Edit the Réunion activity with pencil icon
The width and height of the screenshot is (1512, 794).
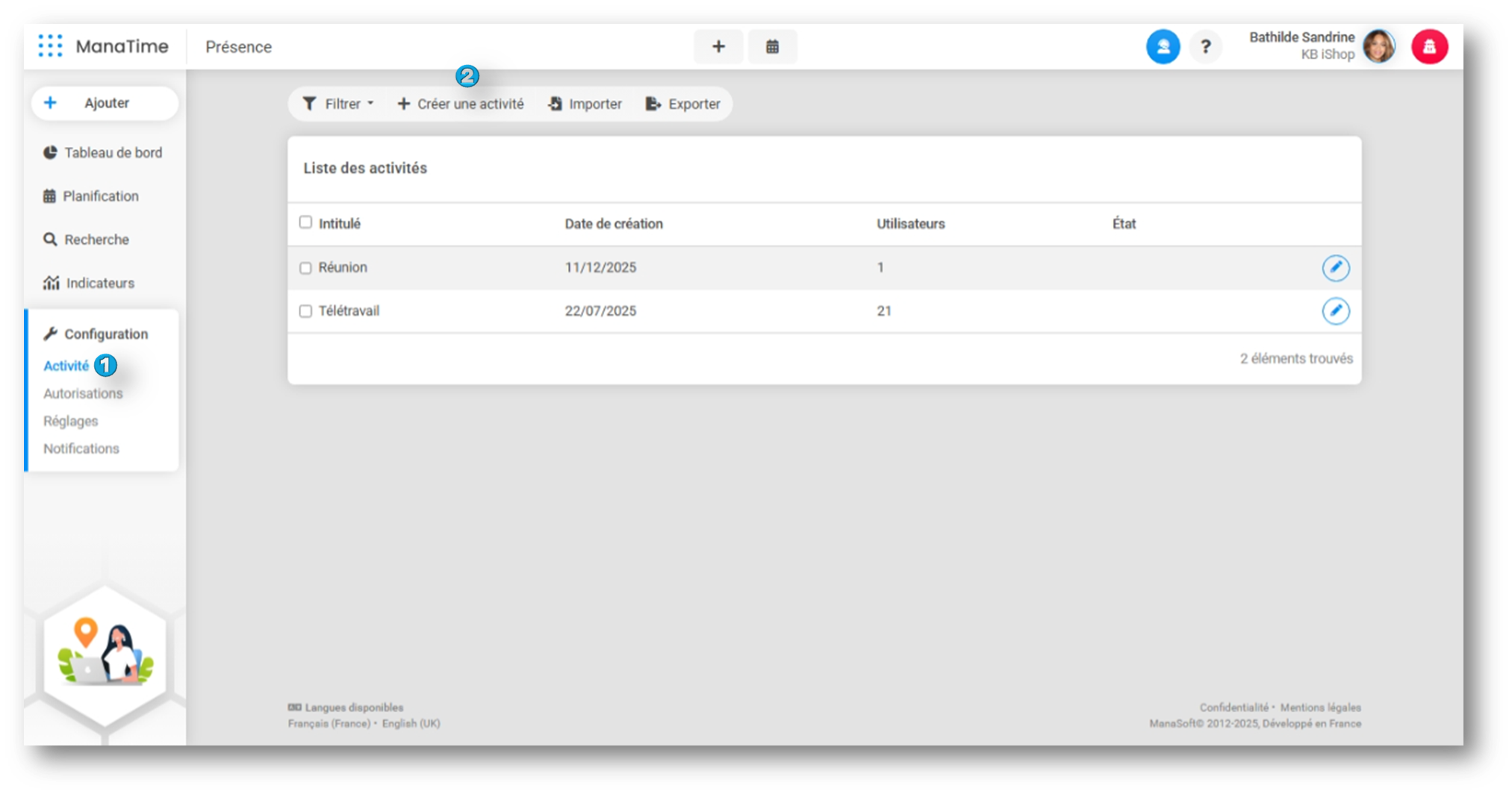click(1335, 268)
